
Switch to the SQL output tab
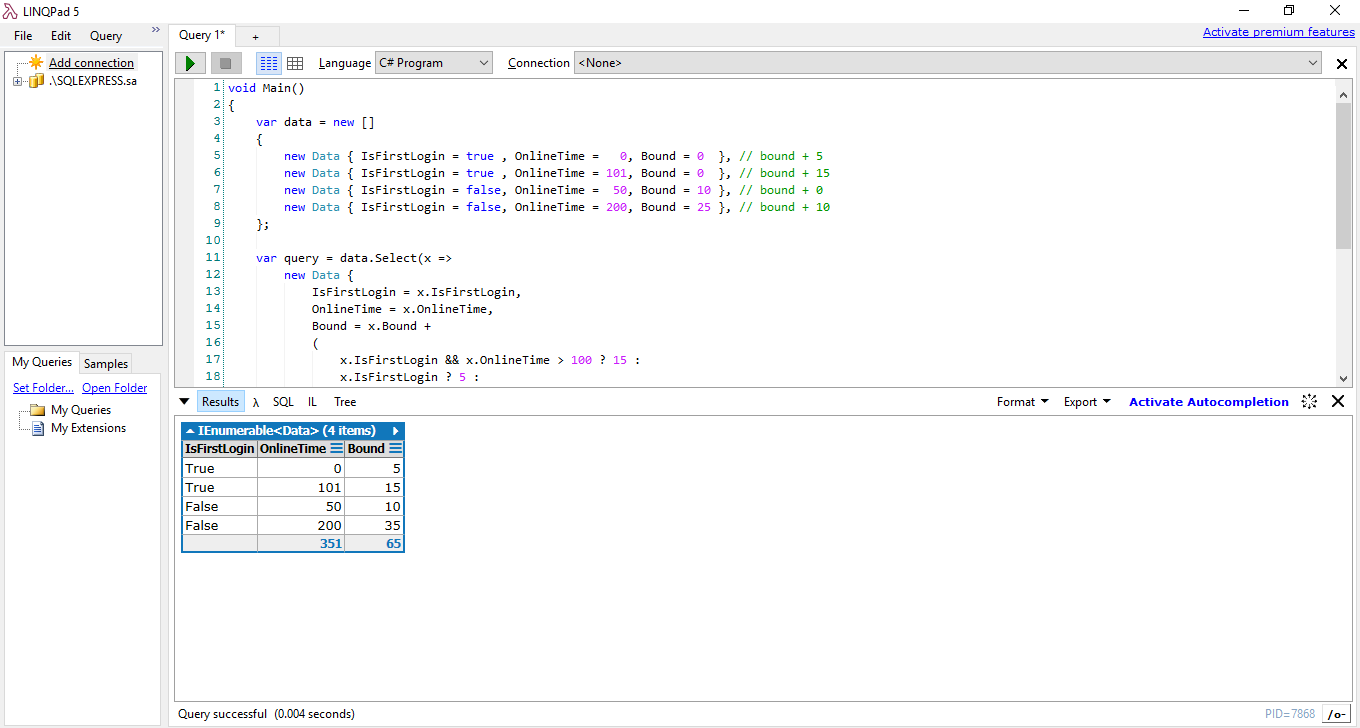coord(283,402)
